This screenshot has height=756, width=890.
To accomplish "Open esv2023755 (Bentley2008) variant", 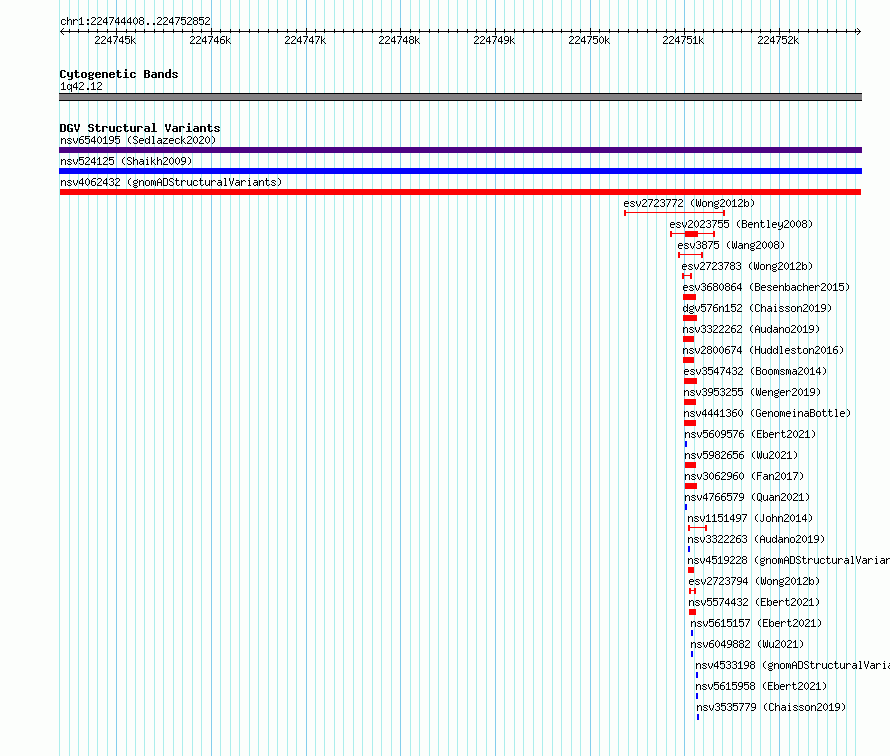I will point(741,224).
